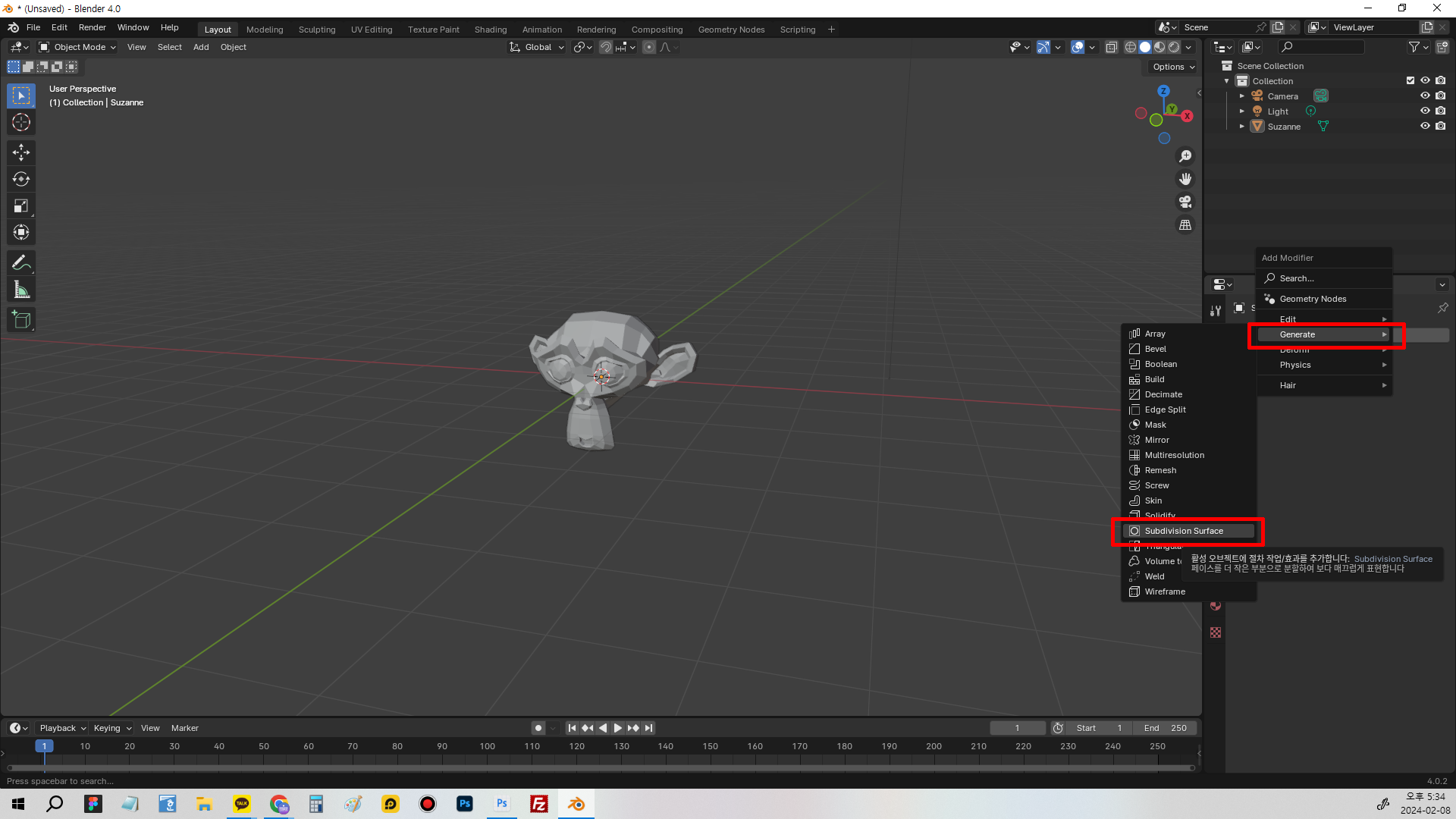Toggle the camera view icon
Screen dimensions: 1456x819
tap(1185, 202)
